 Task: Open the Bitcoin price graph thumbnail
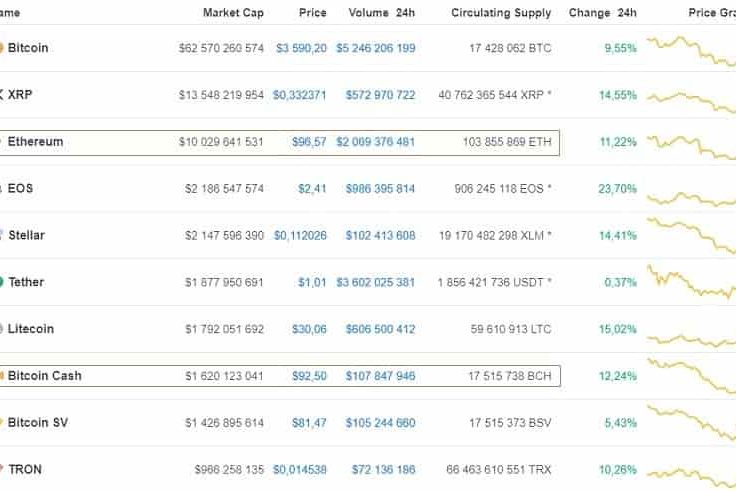pos(691,48)
